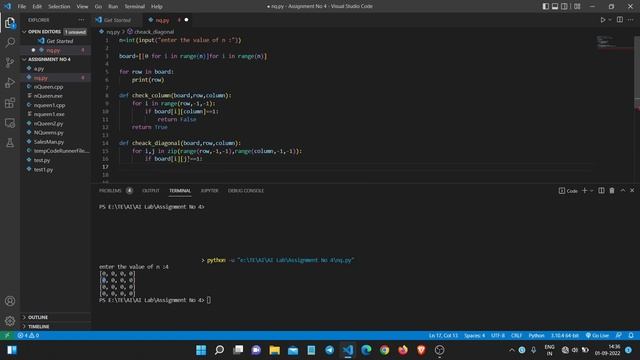Change language mode Python
640x360 pixels.
coord(536,336)
